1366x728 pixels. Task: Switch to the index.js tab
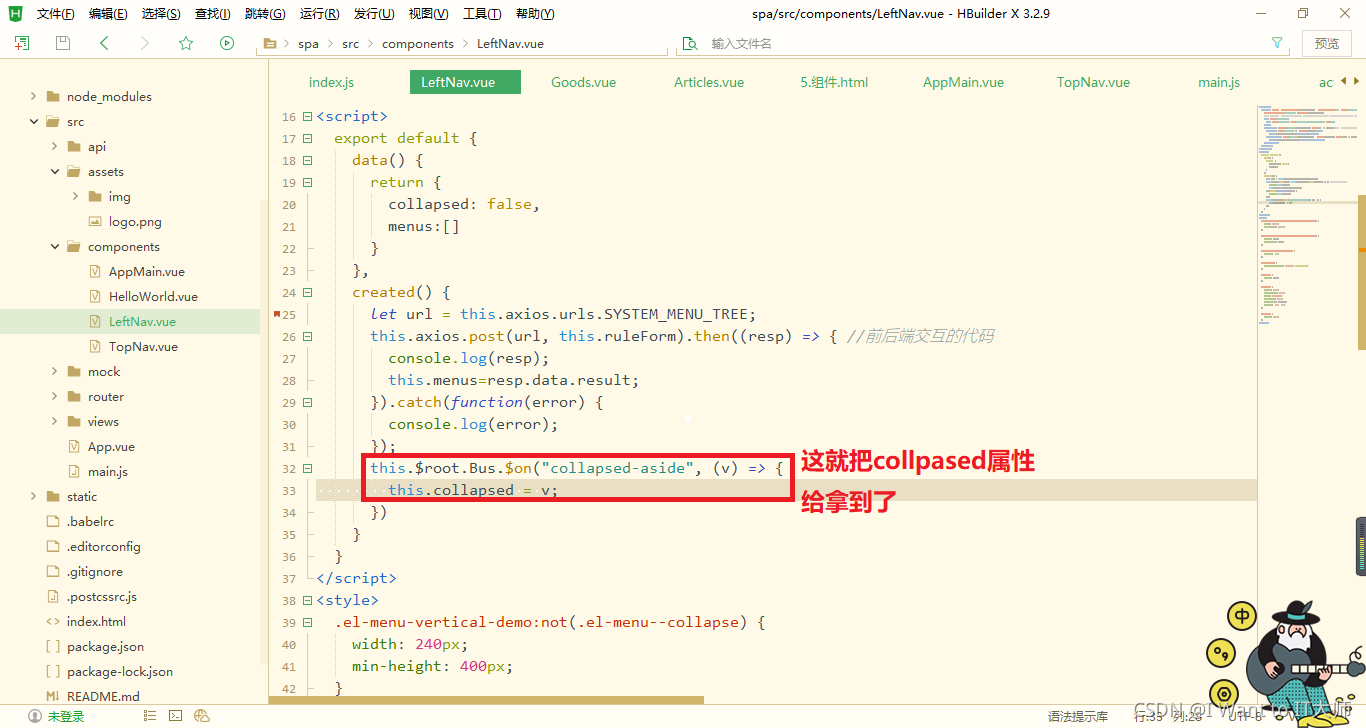331,82
